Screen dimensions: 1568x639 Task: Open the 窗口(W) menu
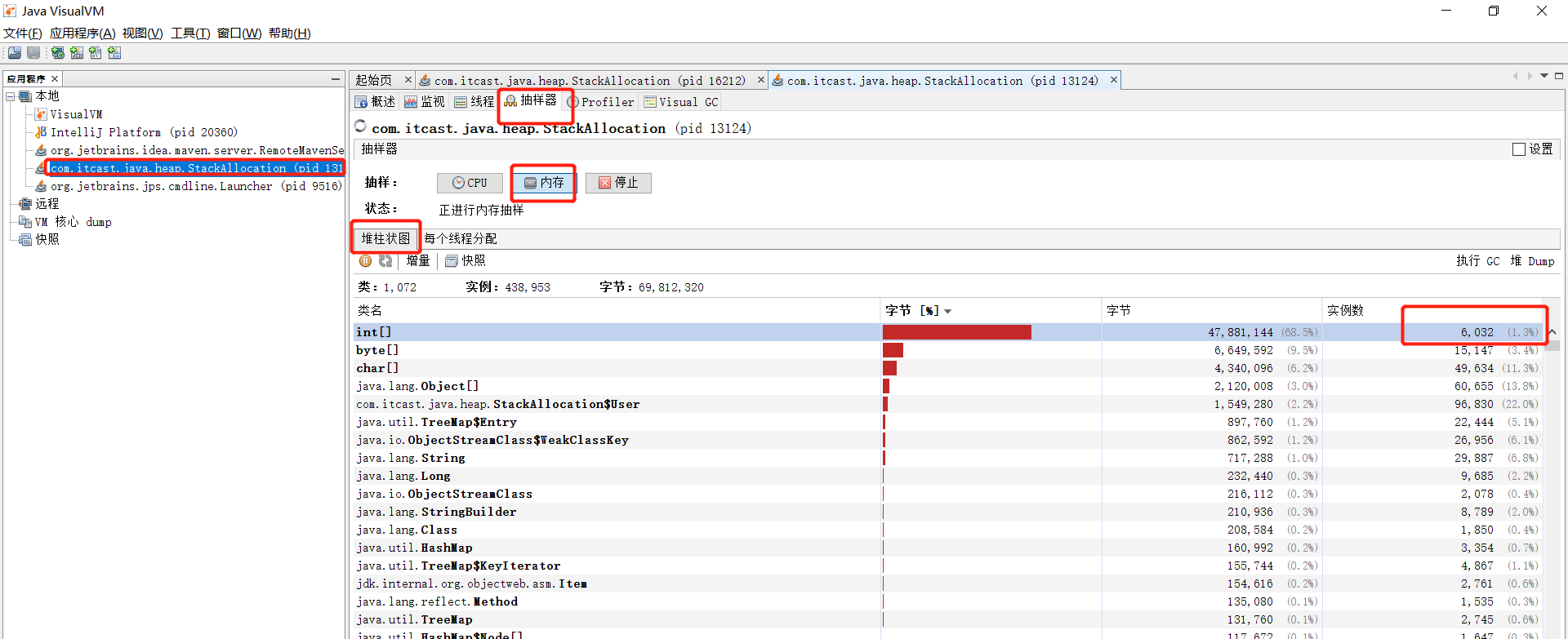click(x=239, y=33)
